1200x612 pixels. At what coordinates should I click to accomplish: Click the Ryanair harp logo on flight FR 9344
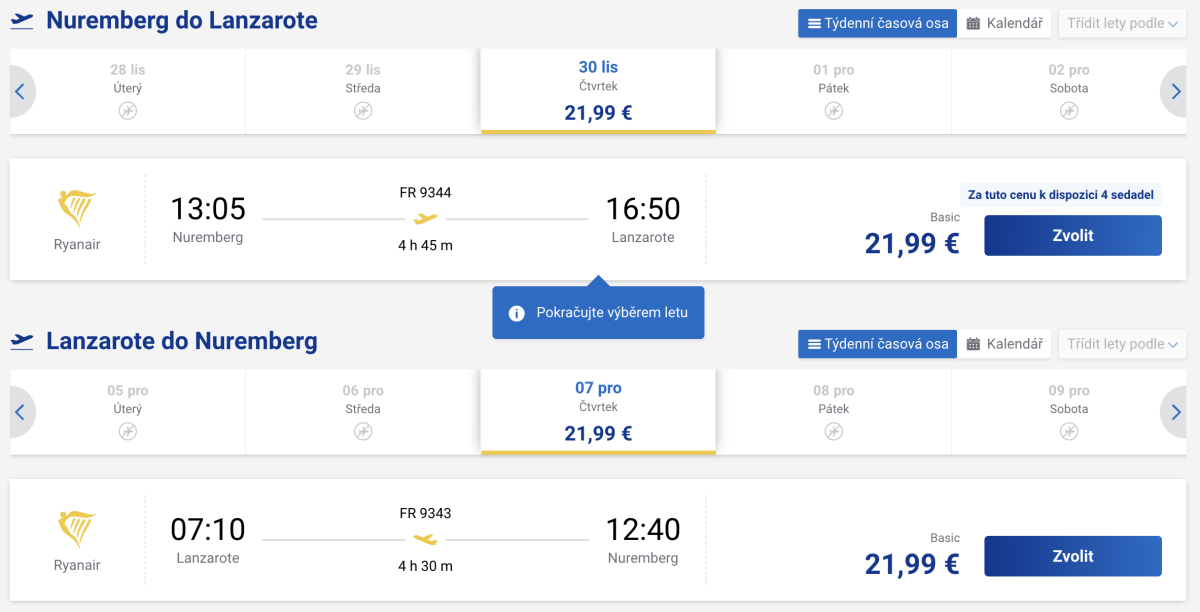click(77, 209)
